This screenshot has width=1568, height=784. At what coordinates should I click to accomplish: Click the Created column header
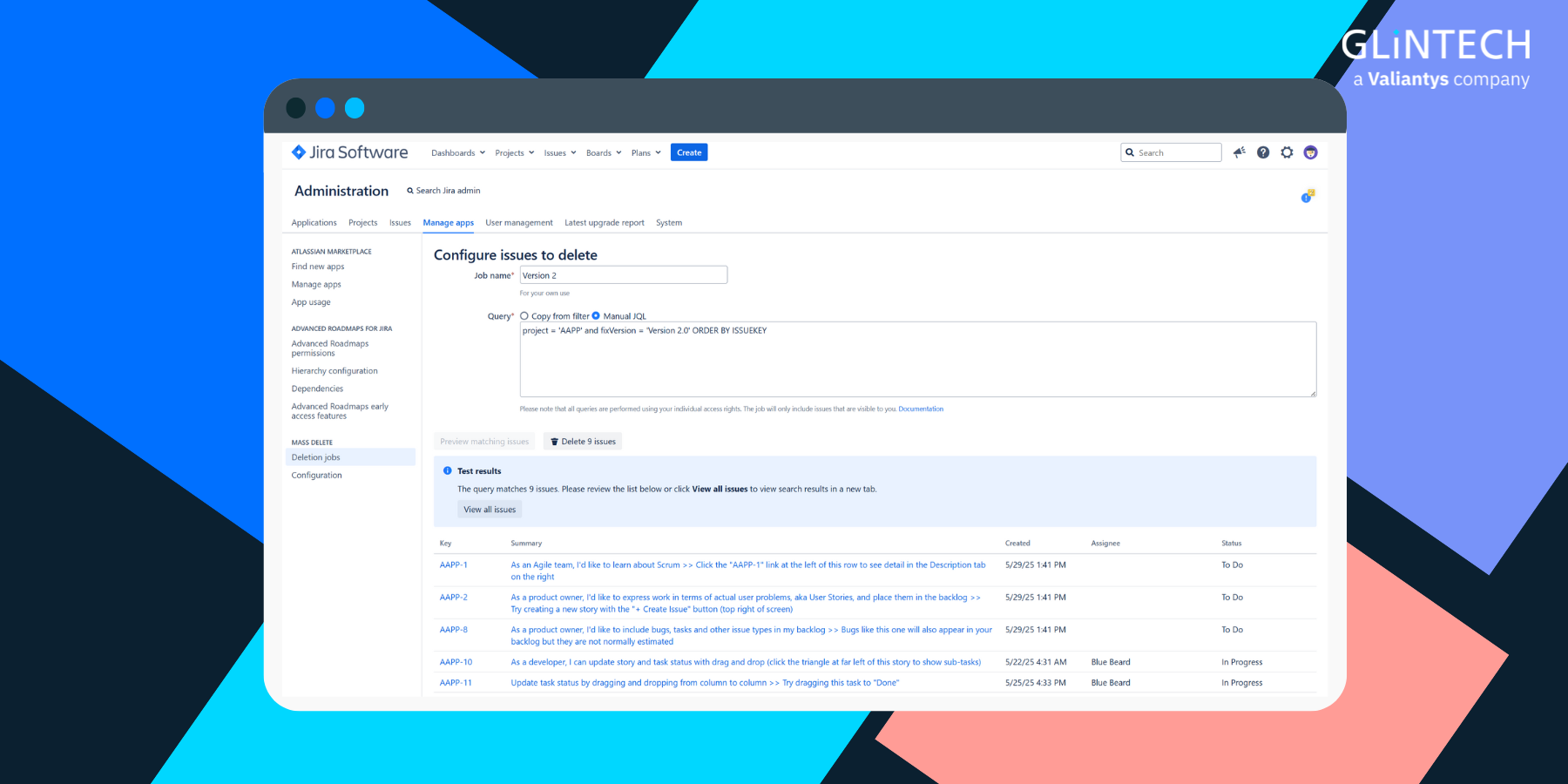(1017, 544)
